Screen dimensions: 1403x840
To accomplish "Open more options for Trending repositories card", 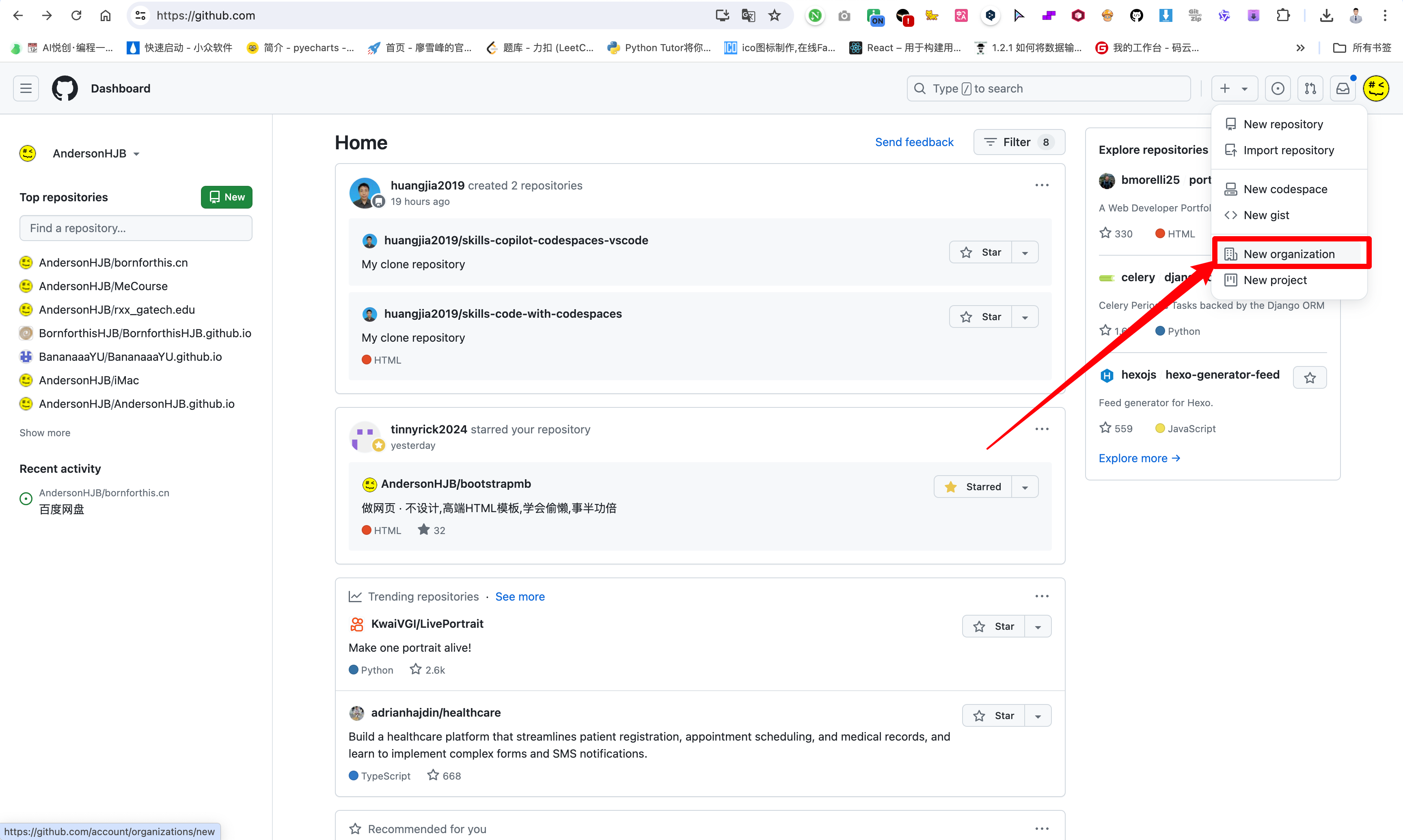I will coord(1042,596).
